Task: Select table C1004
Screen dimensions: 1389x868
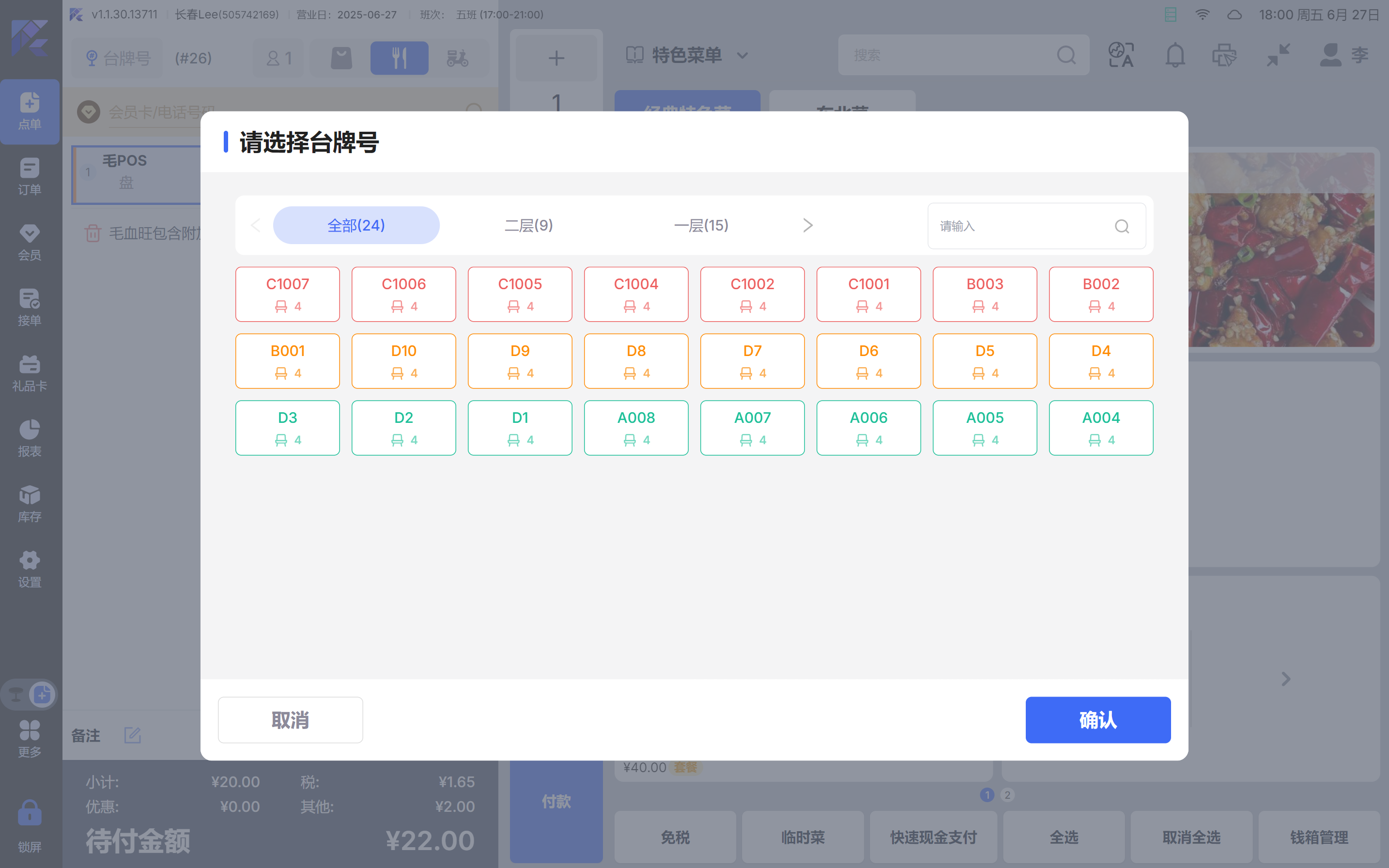Action: [636, 294]
